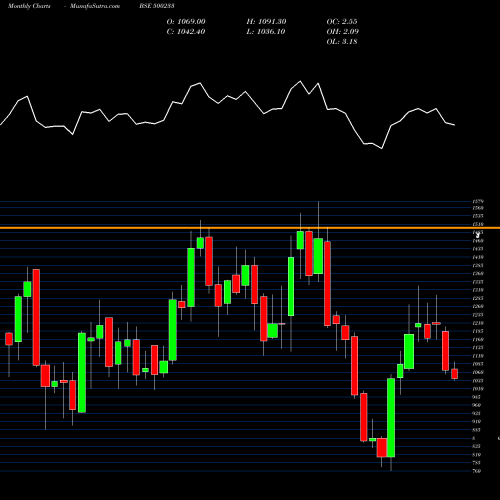500x500 pixels.
Task: Click the "OH: 2.09" value
Action: pos(342,32)
